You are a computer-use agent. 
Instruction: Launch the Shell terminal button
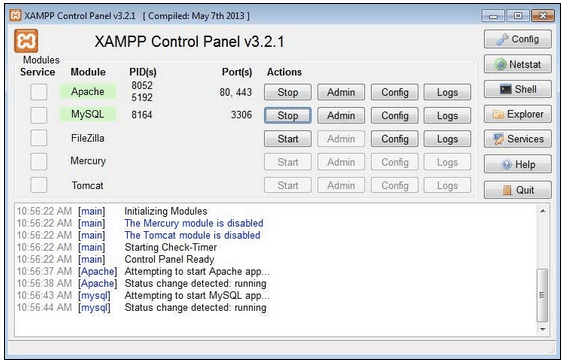[x=518, y=89]
